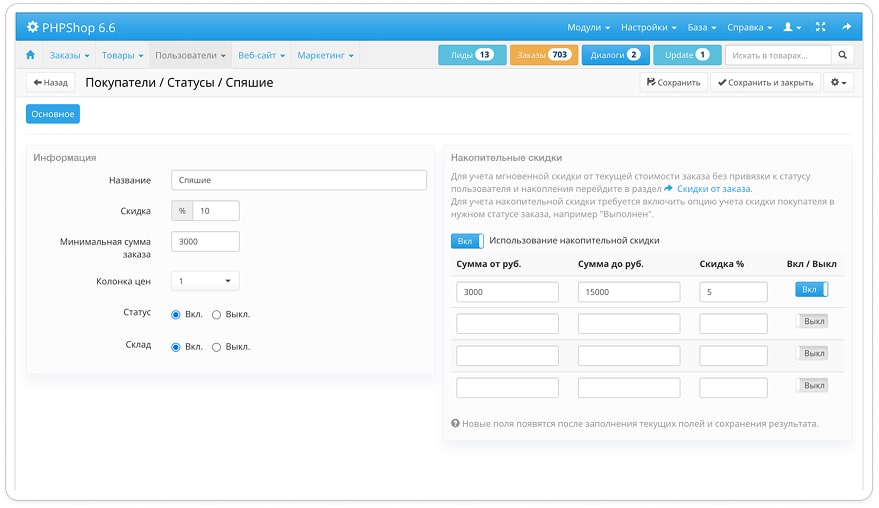Toggle the Использование накопительной скидки switch
The width and height of the screenshot is (879, 508).
(467, 241)
